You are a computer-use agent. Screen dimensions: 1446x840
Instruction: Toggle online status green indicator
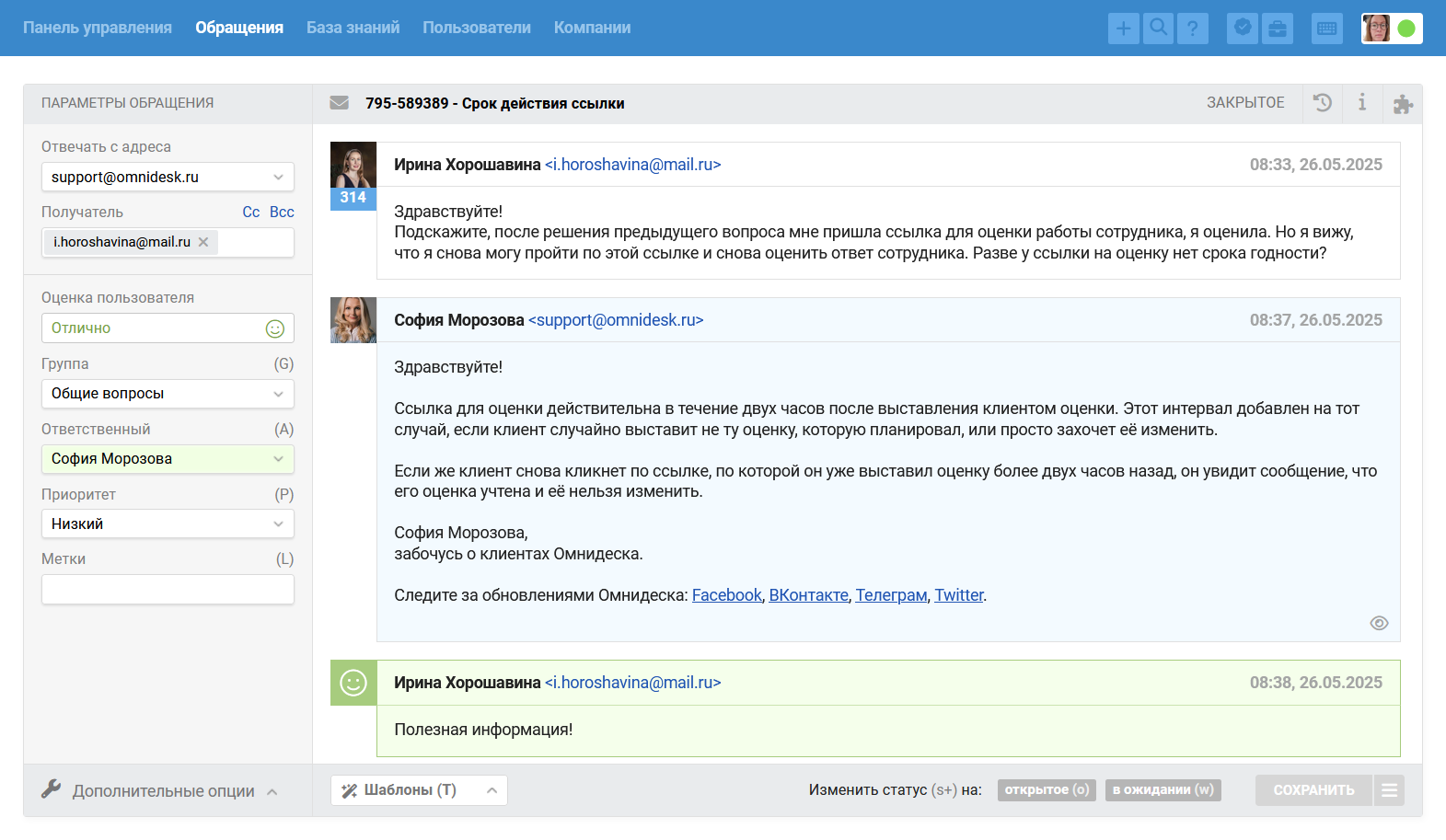(x=1406, y=29)
